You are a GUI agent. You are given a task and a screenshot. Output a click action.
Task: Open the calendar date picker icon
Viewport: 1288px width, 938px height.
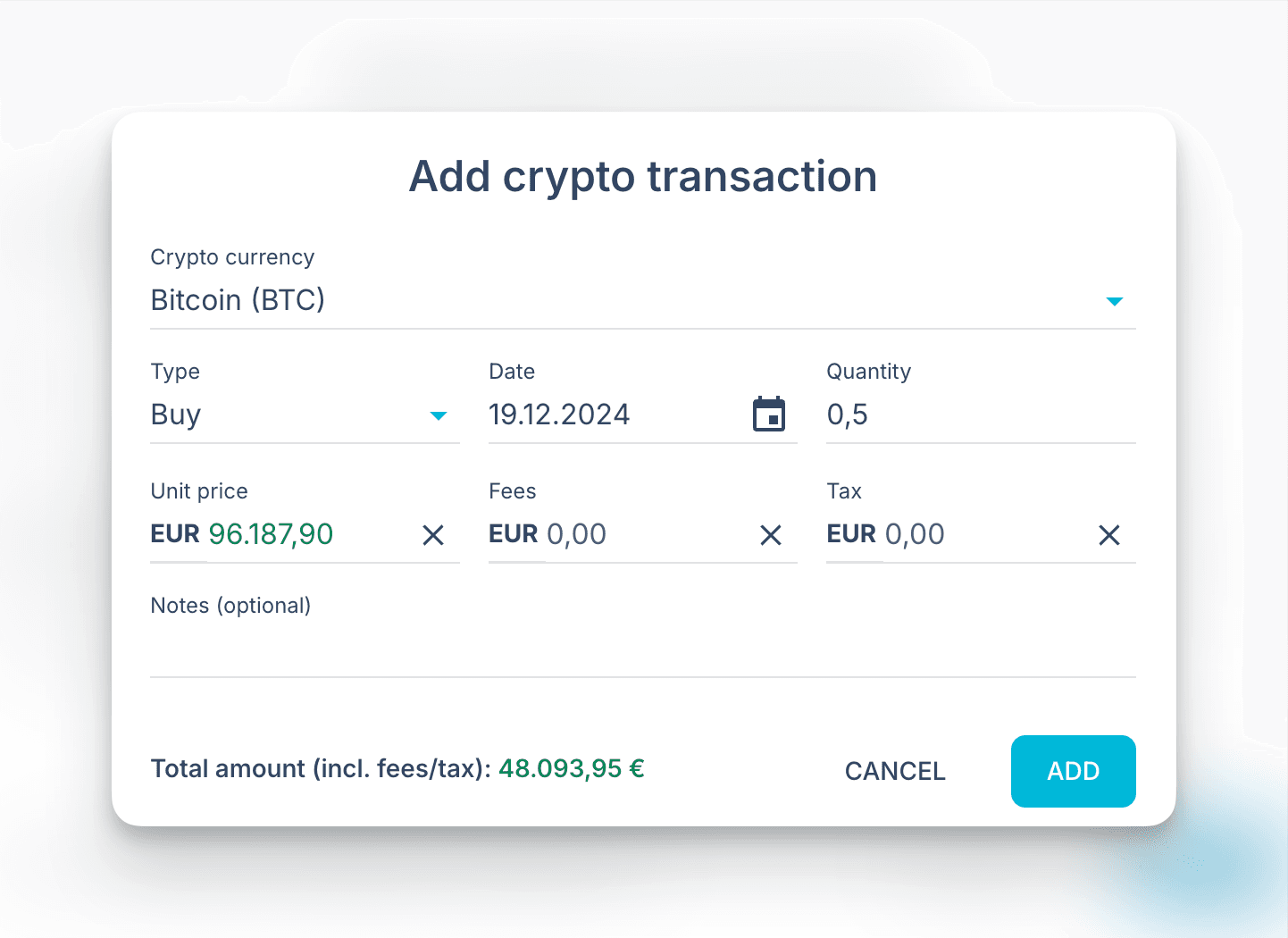(768, 415)
